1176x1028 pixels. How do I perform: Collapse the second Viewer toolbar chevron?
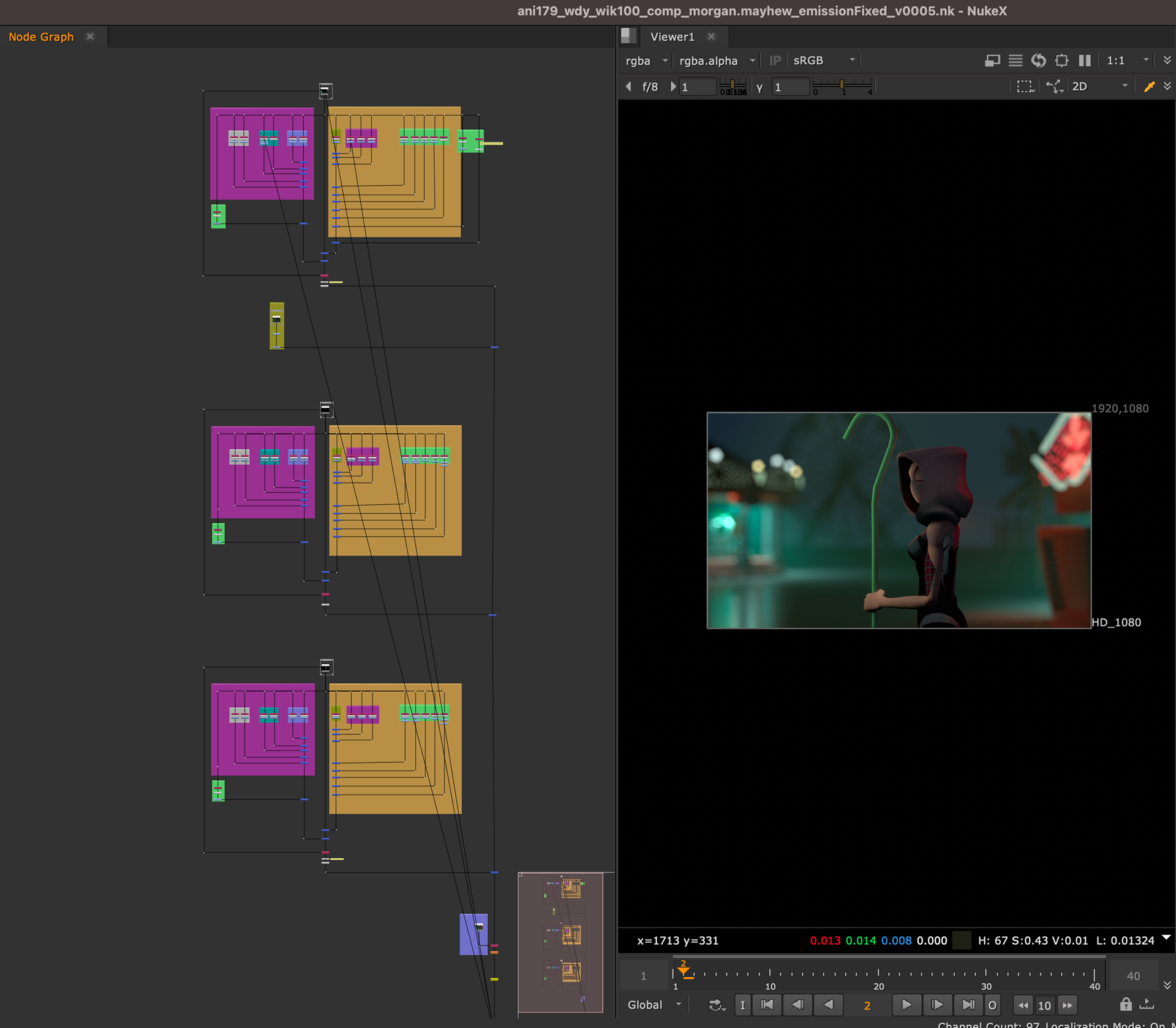click(x=1167, y=86)
